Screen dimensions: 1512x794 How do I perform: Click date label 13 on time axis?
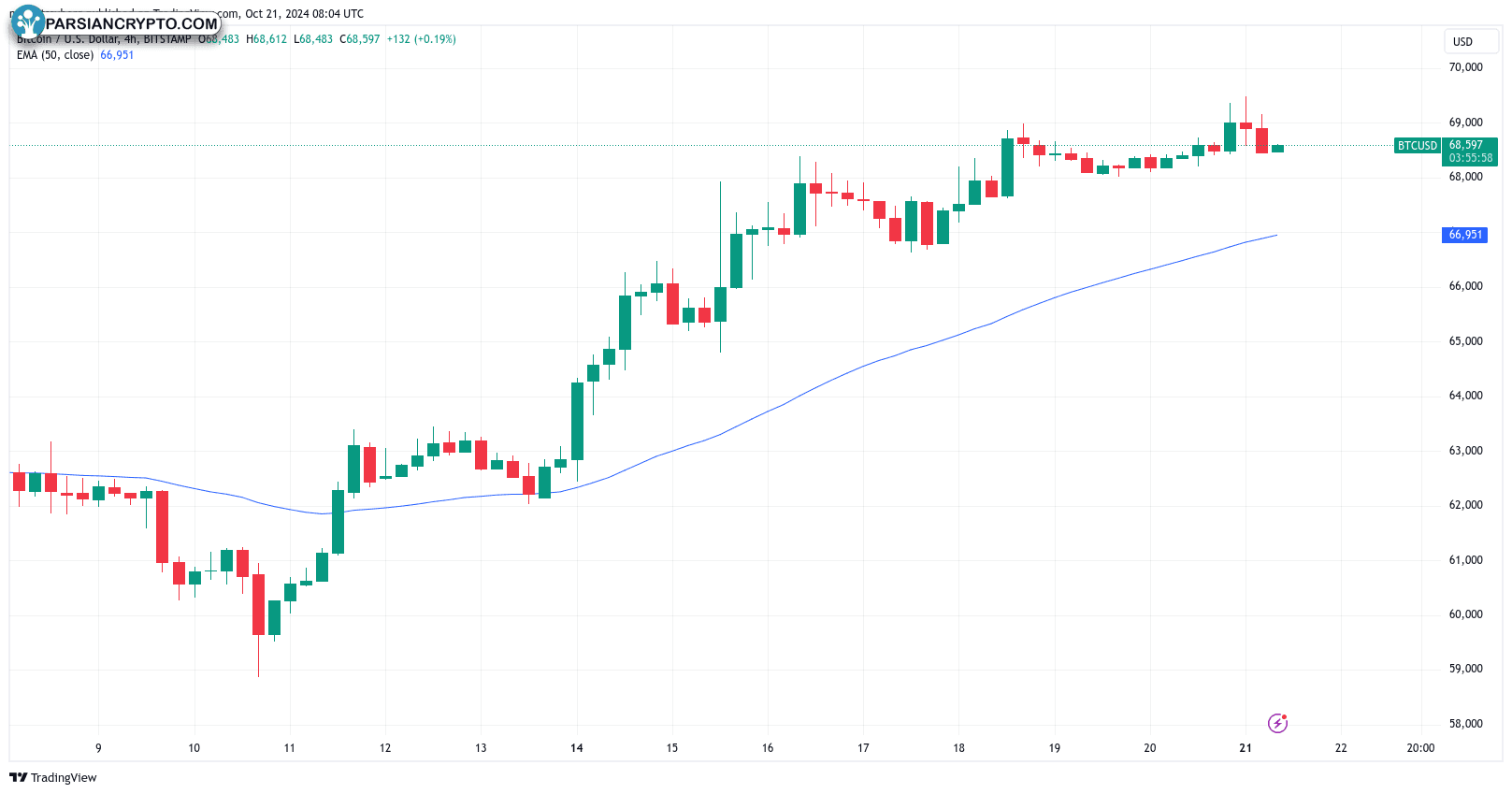481,748
